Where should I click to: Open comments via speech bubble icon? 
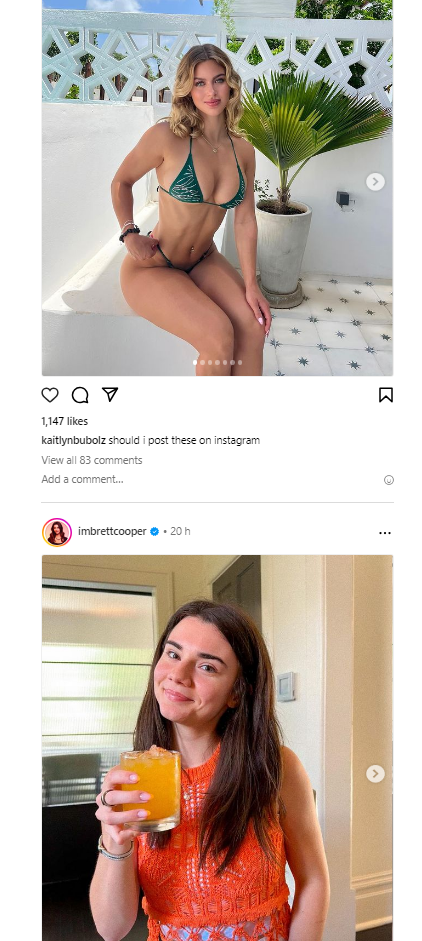point(80,395)
